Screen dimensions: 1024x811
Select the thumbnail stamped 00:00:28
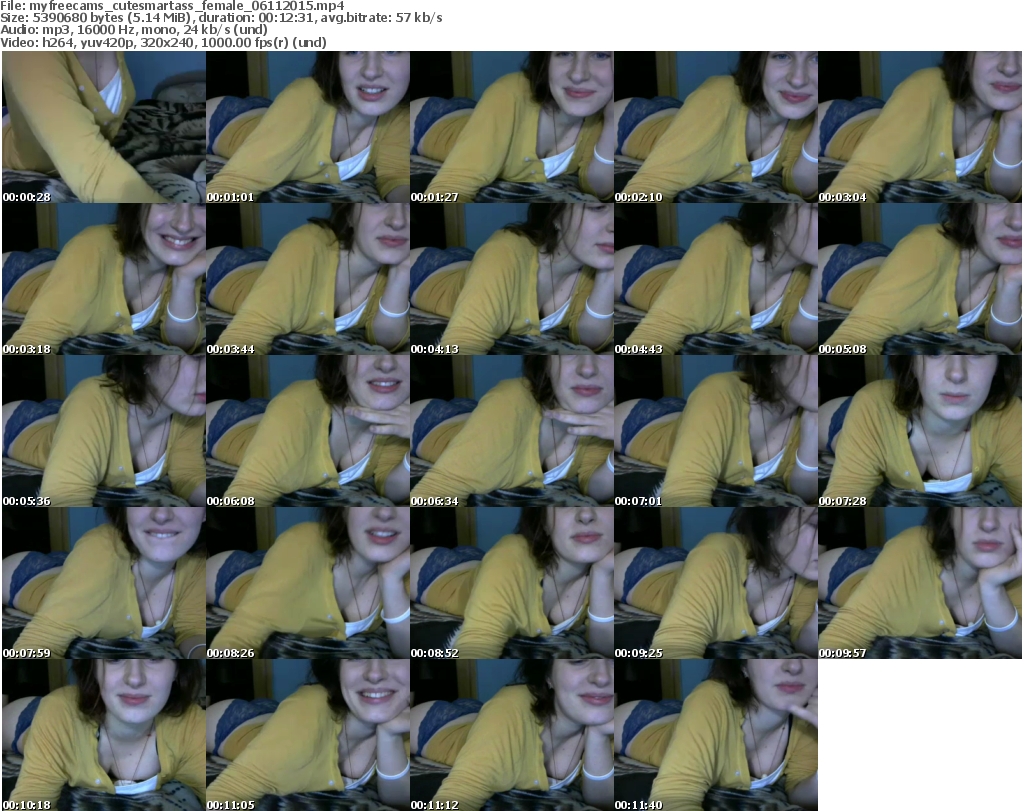tap(104, 127)
